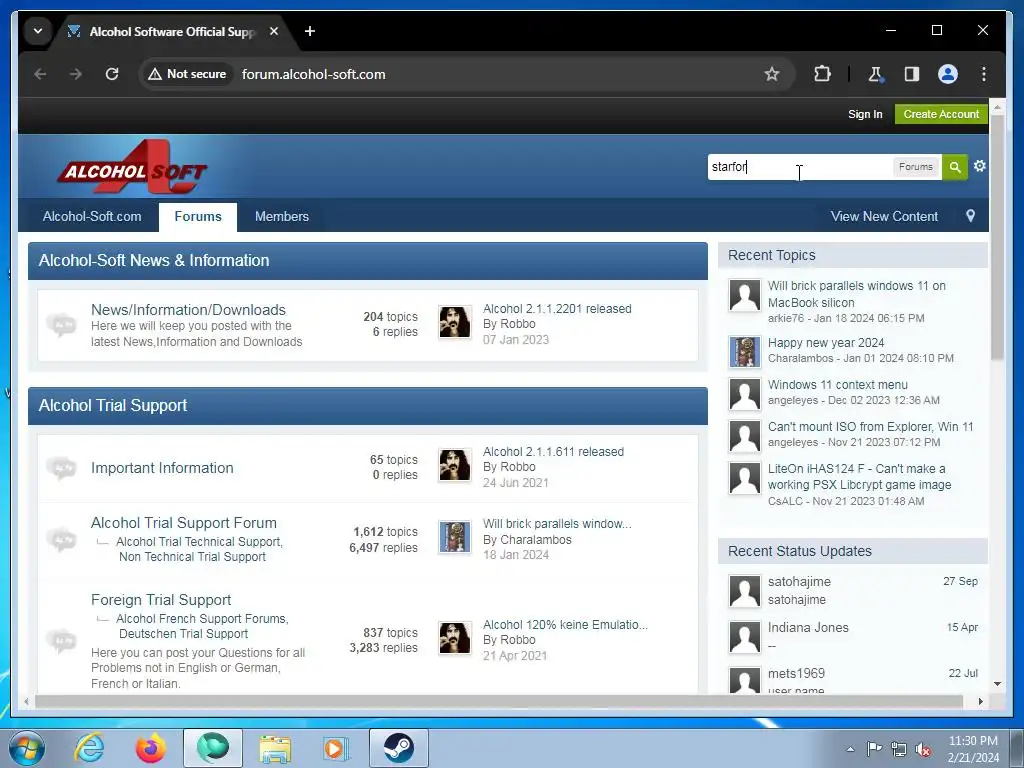Click the vertical scrollbar down arrow
This screenshot has height=768, width=1024.
(997, 684)
